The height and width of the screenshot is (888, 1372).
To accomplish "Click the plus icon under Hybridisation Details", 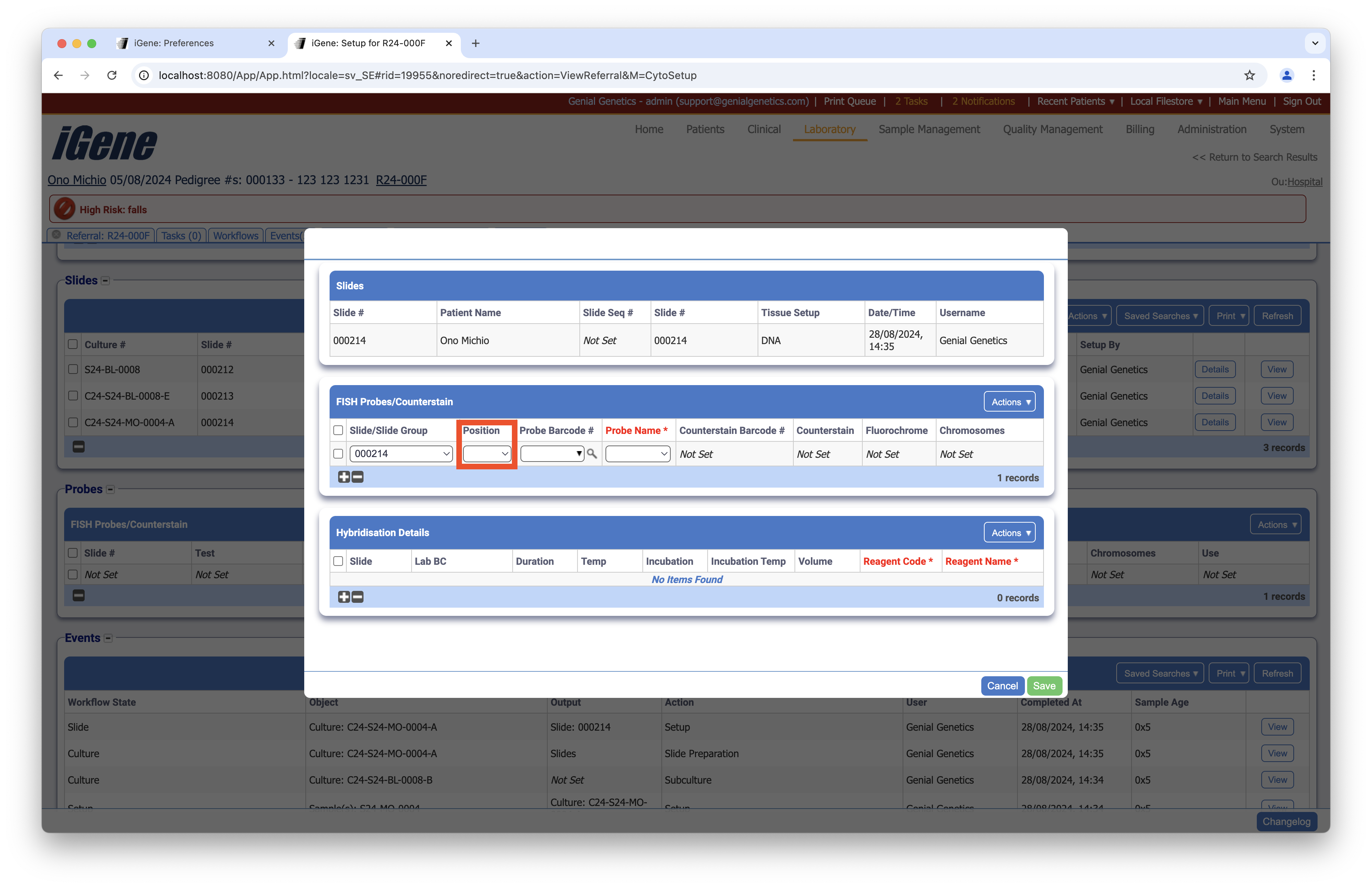I will pyautogui.click(x=344, y=597).
